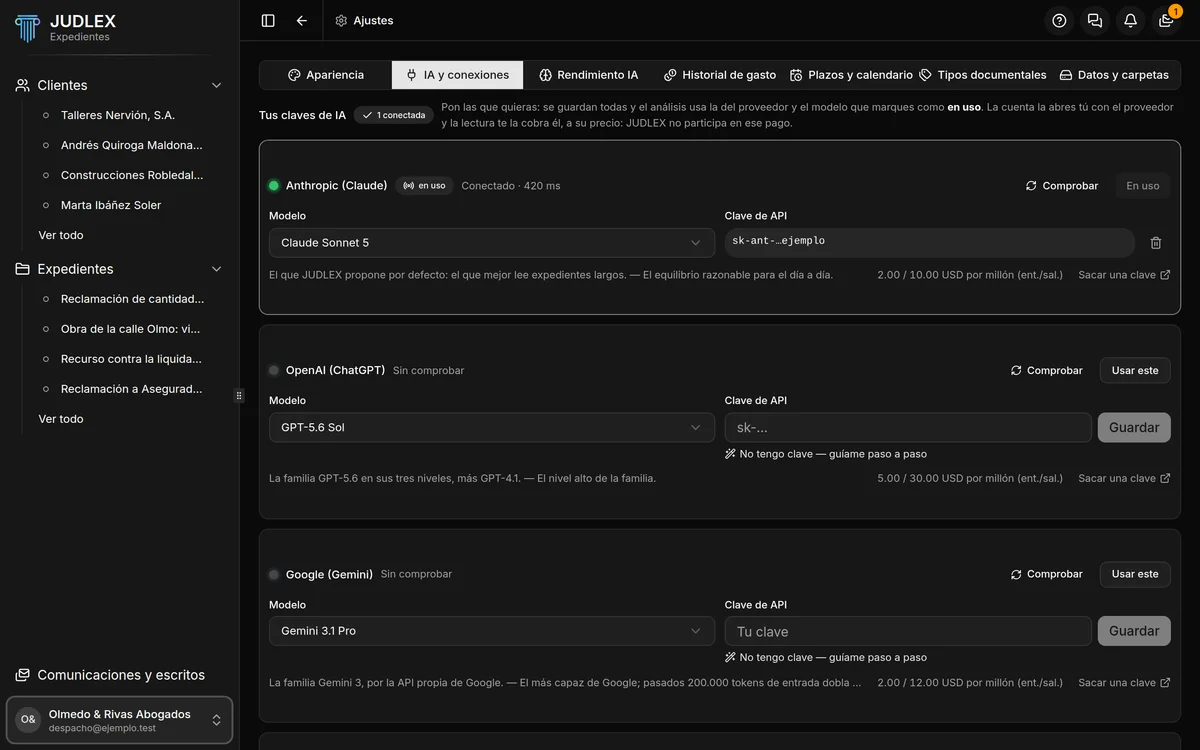Screen dimensions: 1200x750
Task: Click the sidebar resize grip handle
Action: click(x=239, y=396)
